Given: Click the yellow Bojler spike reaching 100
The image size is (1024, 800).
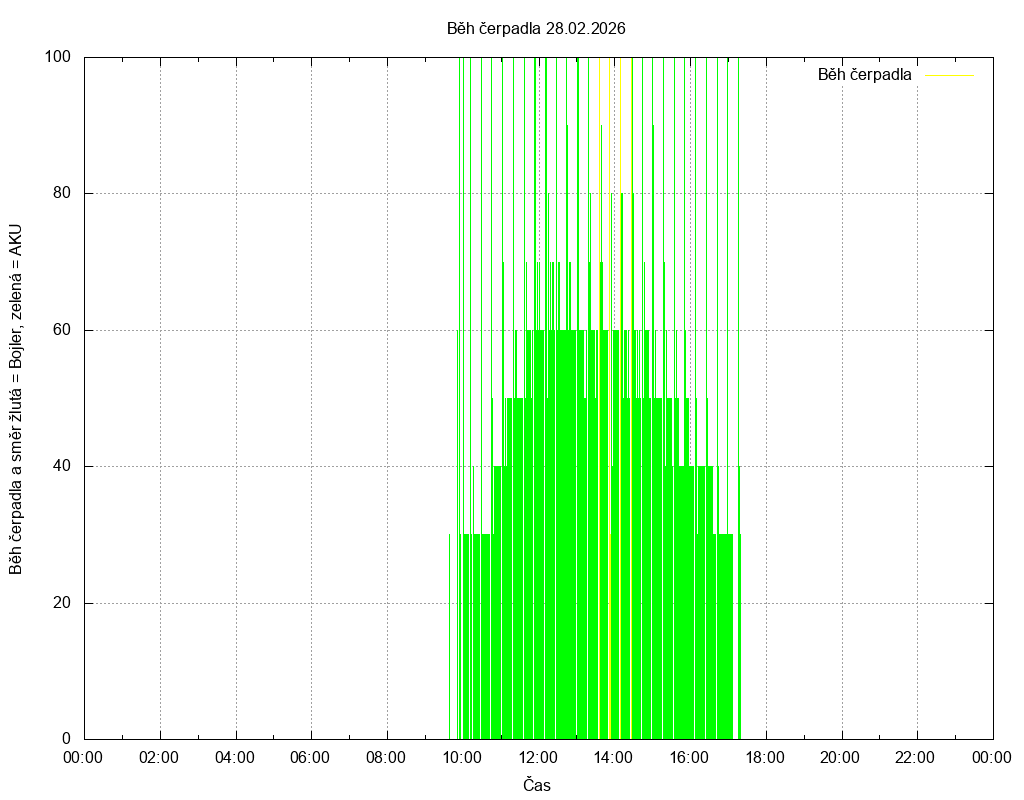Looking at the screenshot, I should tap(621, 120).
